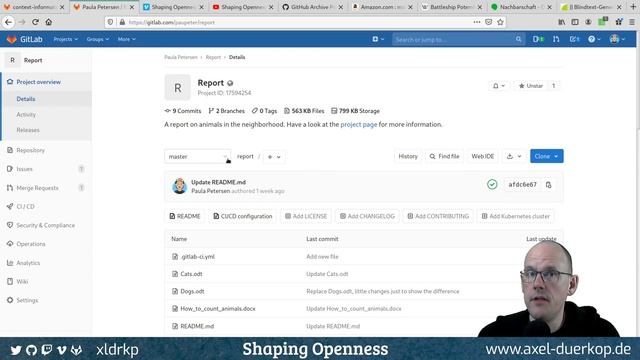
Task: Click the Find file button
Action: (x=444, y=156)
